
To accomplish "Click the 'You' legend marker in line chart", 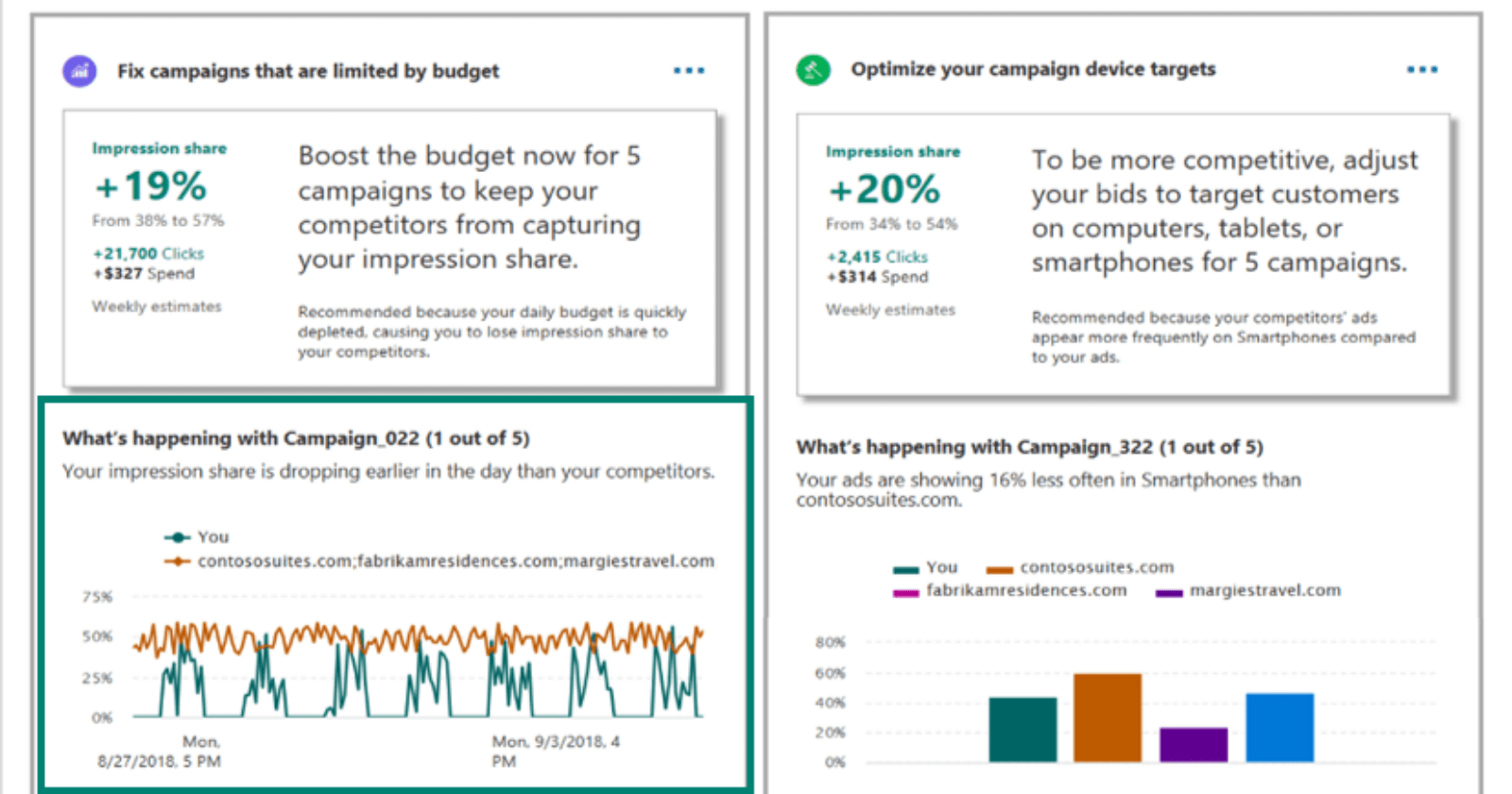I will point(178,537).
